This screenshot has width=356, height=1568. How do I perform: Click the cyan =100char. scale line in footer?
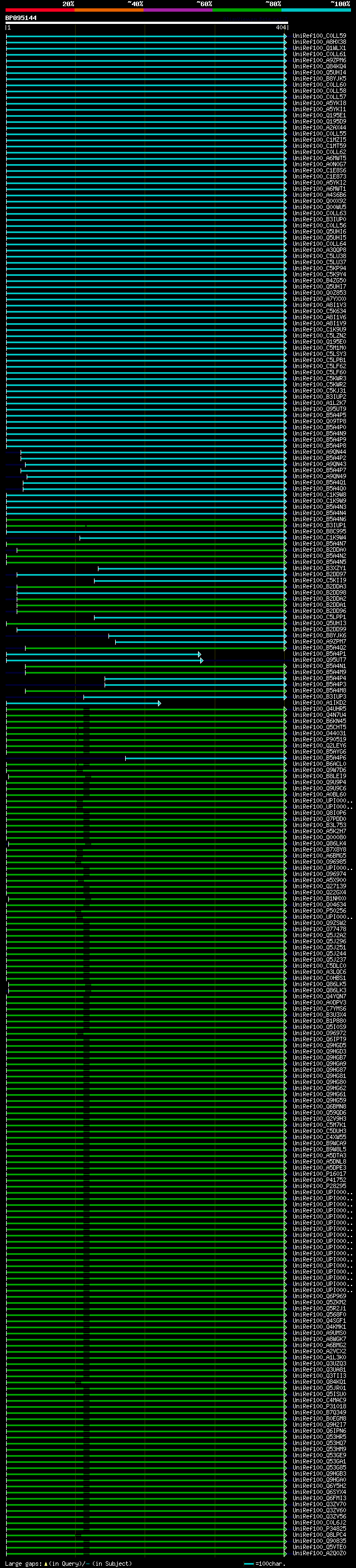pos(249,1564)
